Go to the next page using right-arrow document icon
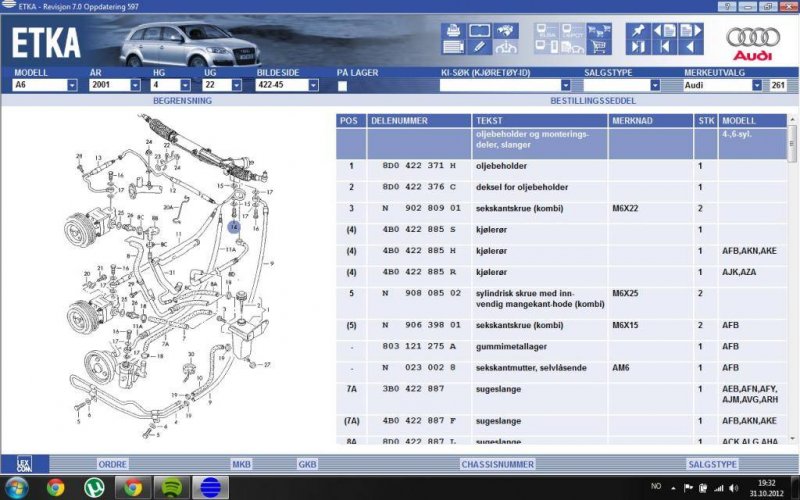The height and width of the screenshot is (500, 800). pos(689,30)
